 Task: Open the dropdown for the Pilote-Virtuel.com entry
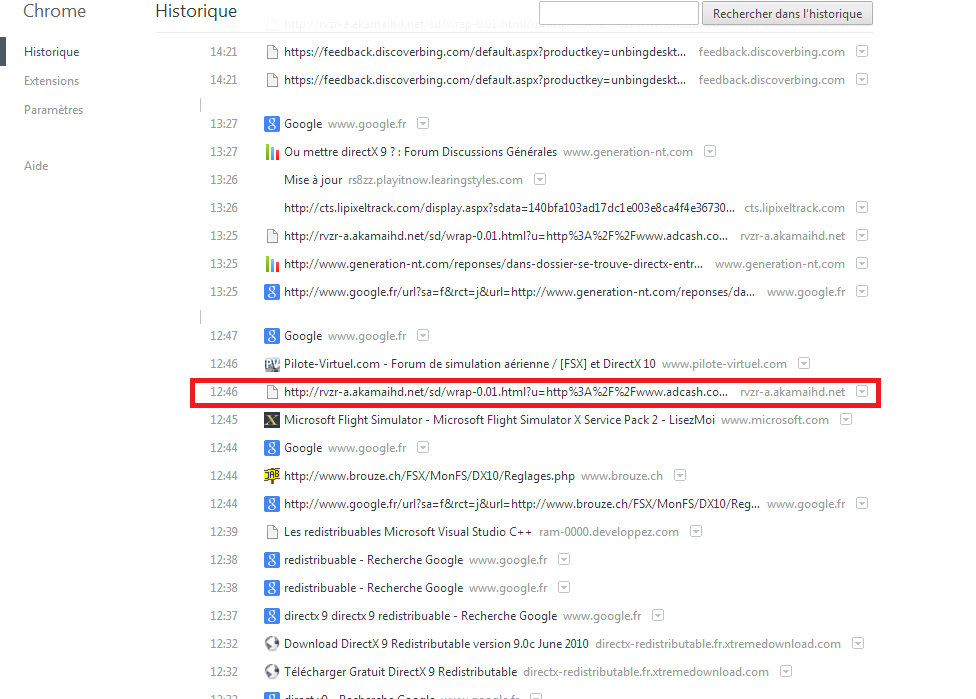pos(804,364)
